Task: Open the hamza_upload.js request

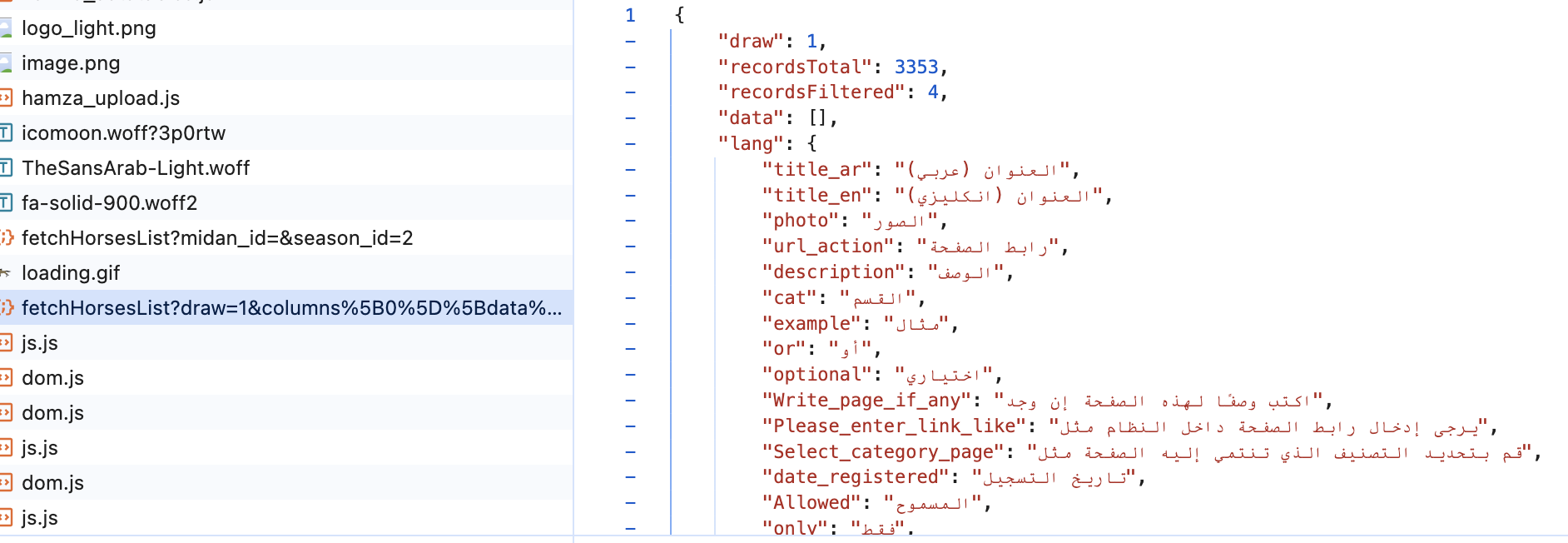Action: click(x=101, y=98)
